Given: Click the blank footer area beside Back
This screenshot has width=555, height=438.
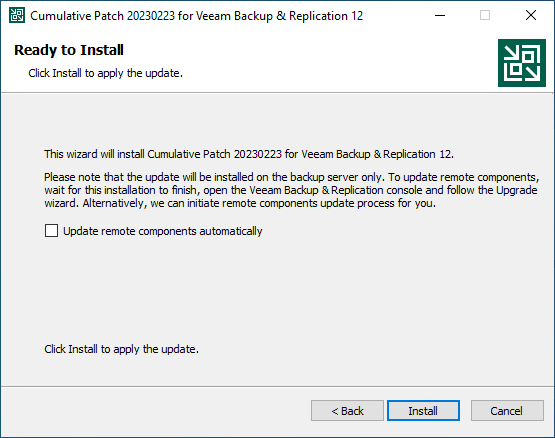Looking at the screenshot, I should coord(156,411).
